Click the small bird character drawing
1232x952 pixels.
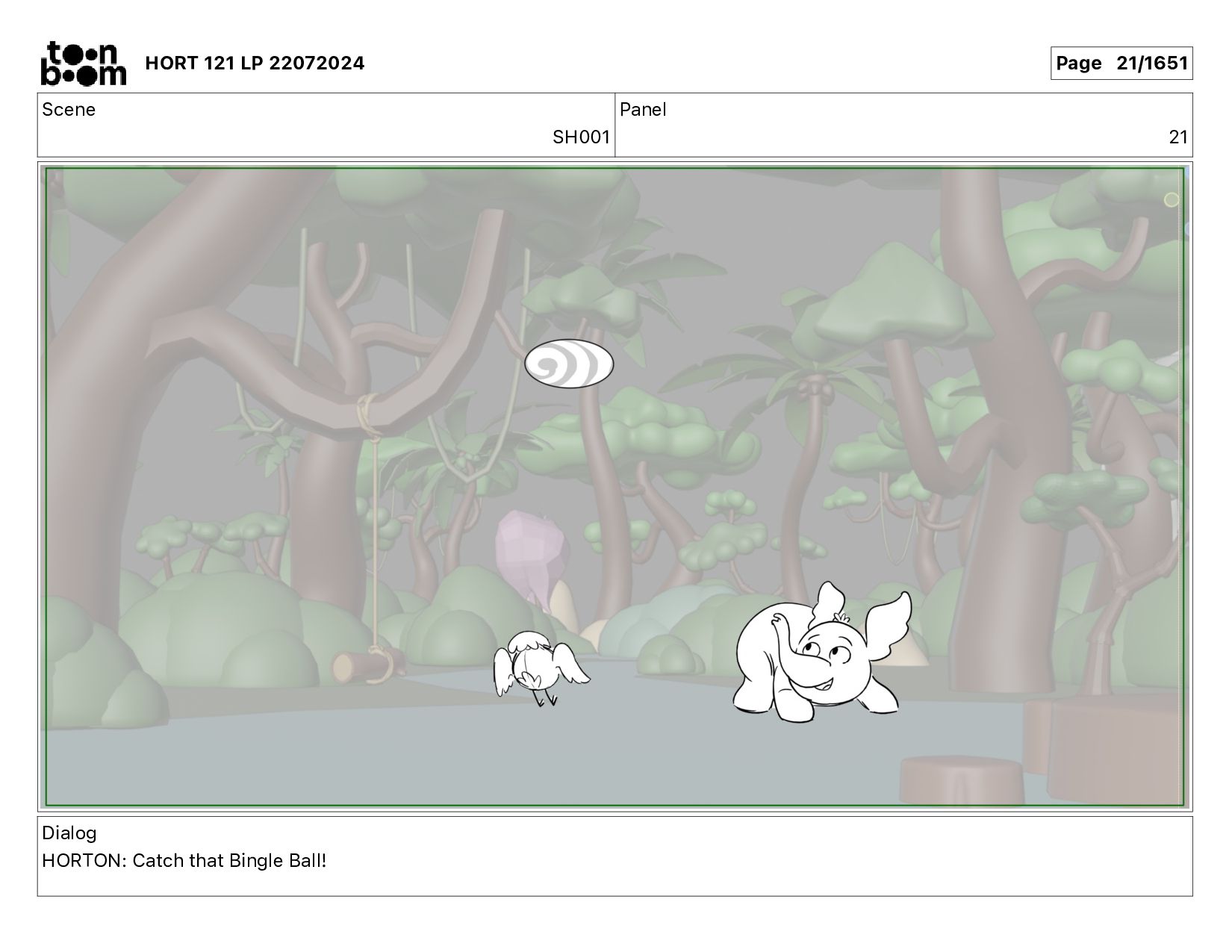[x=540, y=668]
